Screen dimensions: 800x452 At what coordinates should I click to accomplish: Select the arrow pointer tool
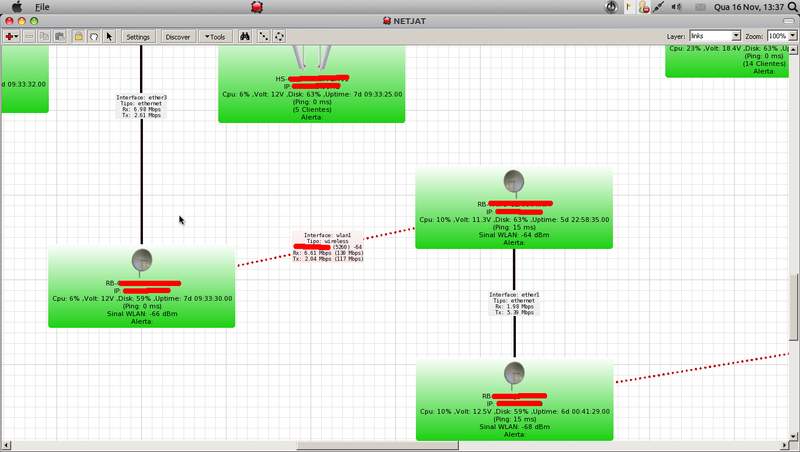pos(109,36)
